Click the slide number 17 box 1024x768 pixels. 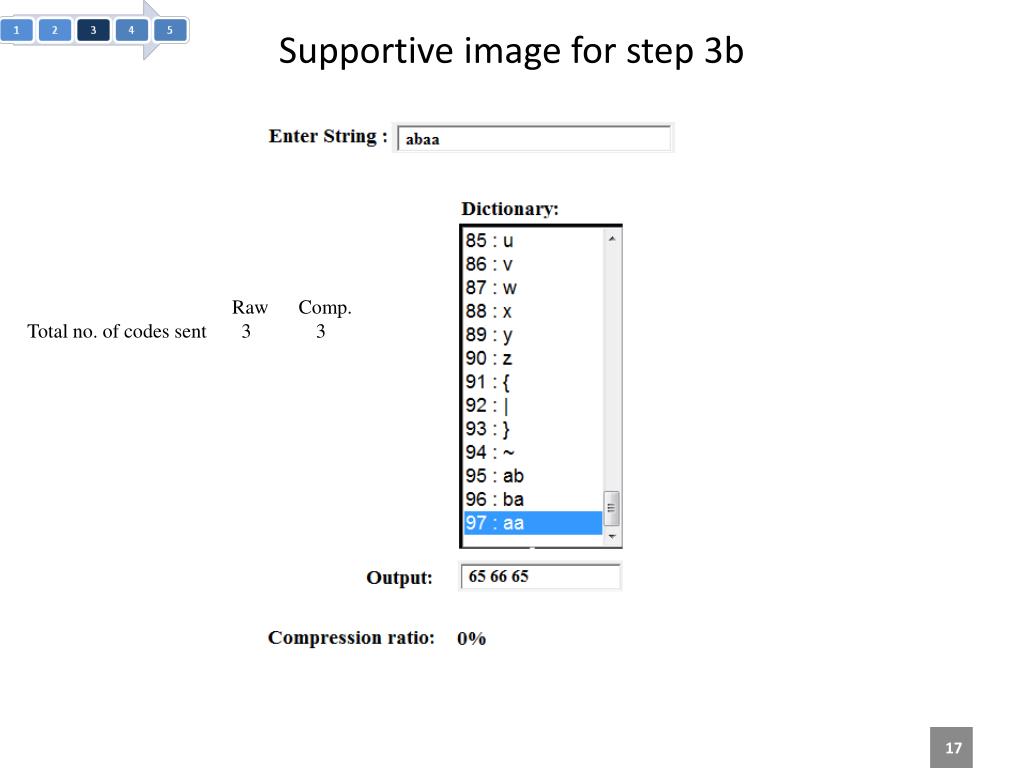[952, 747]
